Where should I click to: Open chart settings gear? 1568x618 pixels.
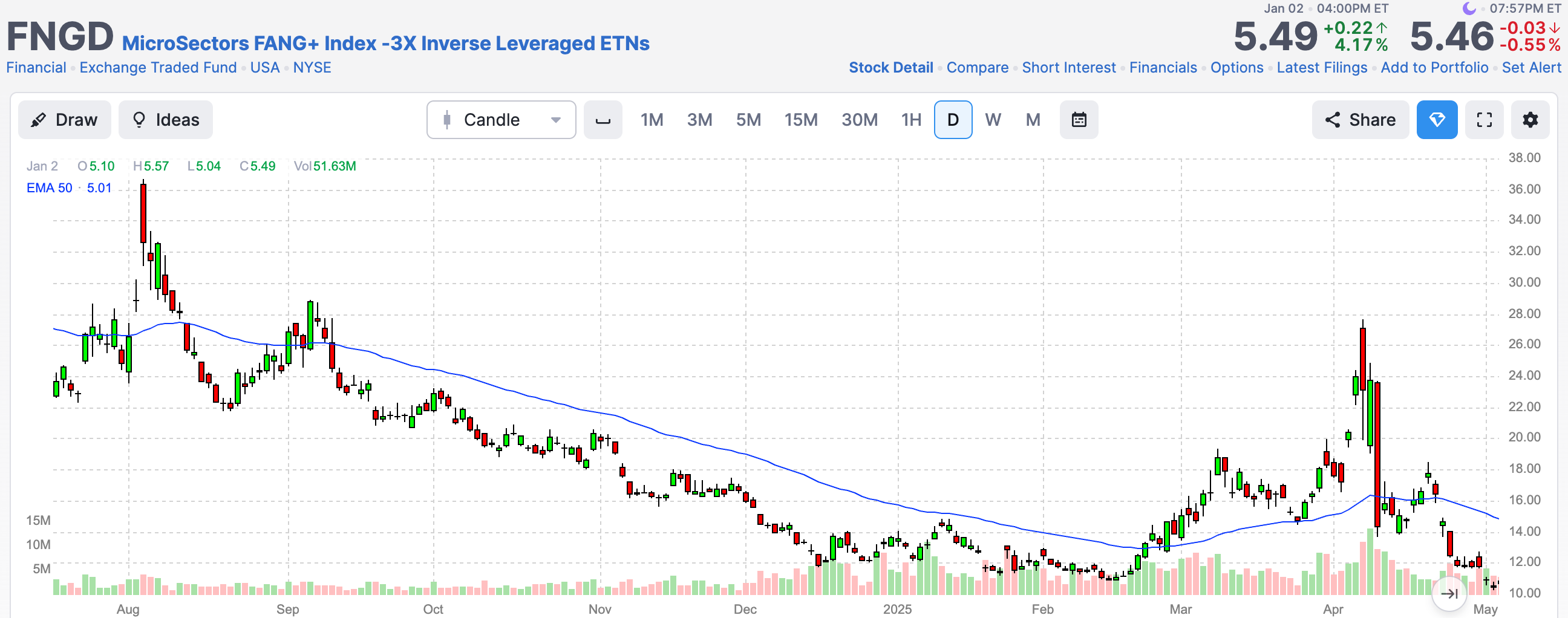click(x=1530, y=120)
